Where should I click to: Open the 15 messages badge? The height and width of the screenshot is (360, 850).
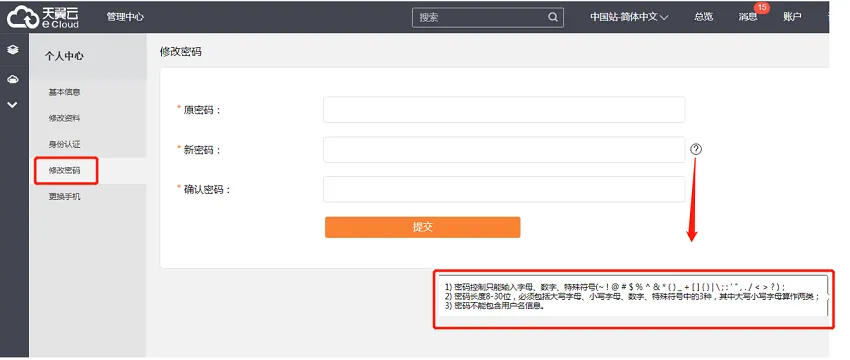click(x=762, y=8)
